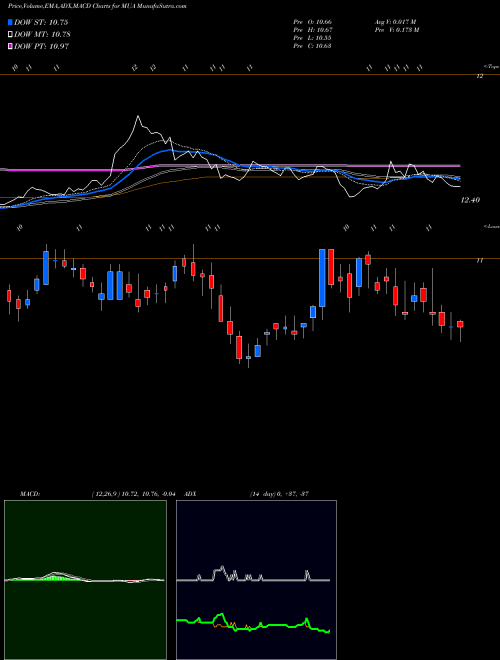Select the 'DOW PT: 10.97' legend label

pyautogui.click(x=41, y=46)
